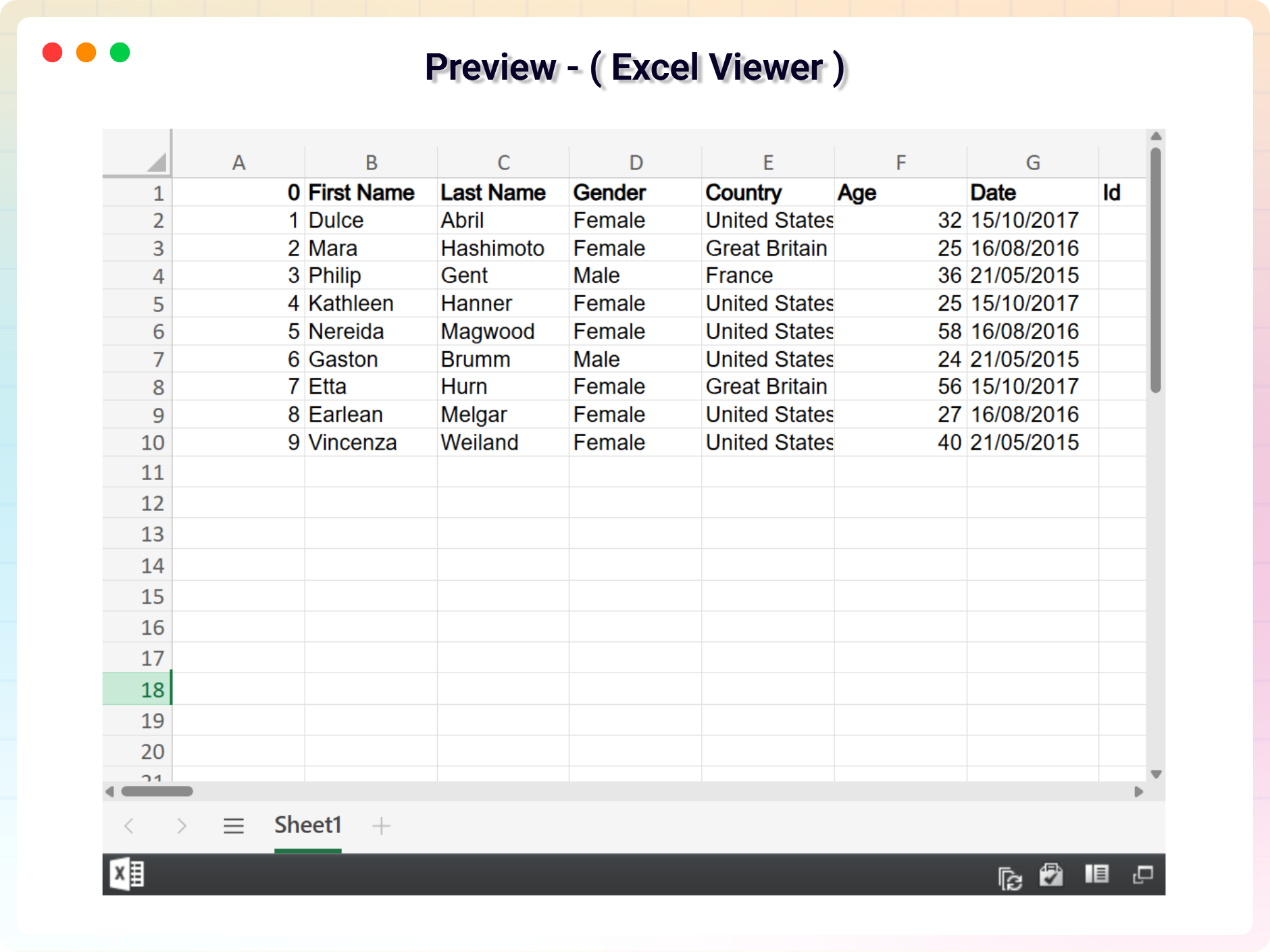Add a new sheet with the plus icon
1270x952 pixels.
click(381, 826)
